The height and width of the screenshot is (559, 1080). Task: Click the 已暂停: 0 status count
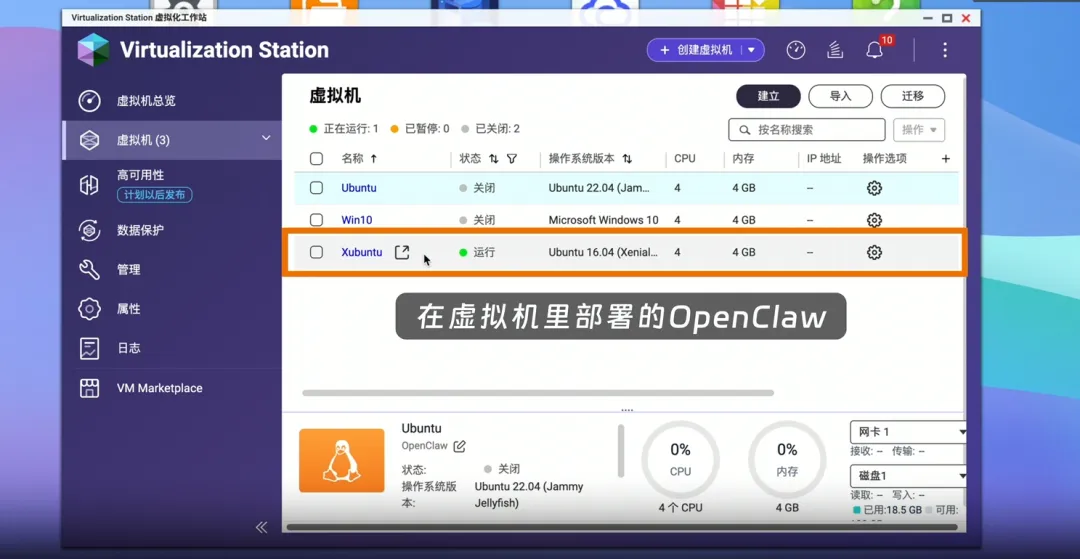click(x=419, y=129)
